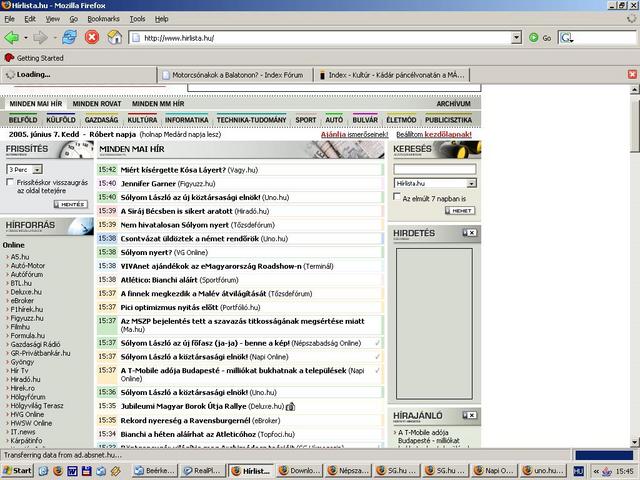Screen dimensions: 640x480
Task: Click the floppy disk quick launch icon
Action: click(x=87, y=471)
